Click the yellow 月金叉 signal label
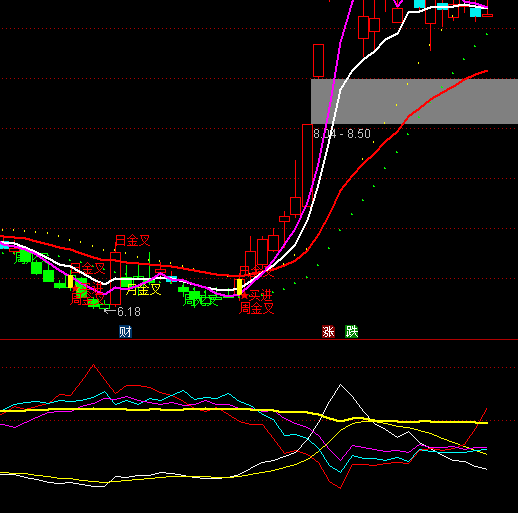The image size is (518, 513). (144, 289)
